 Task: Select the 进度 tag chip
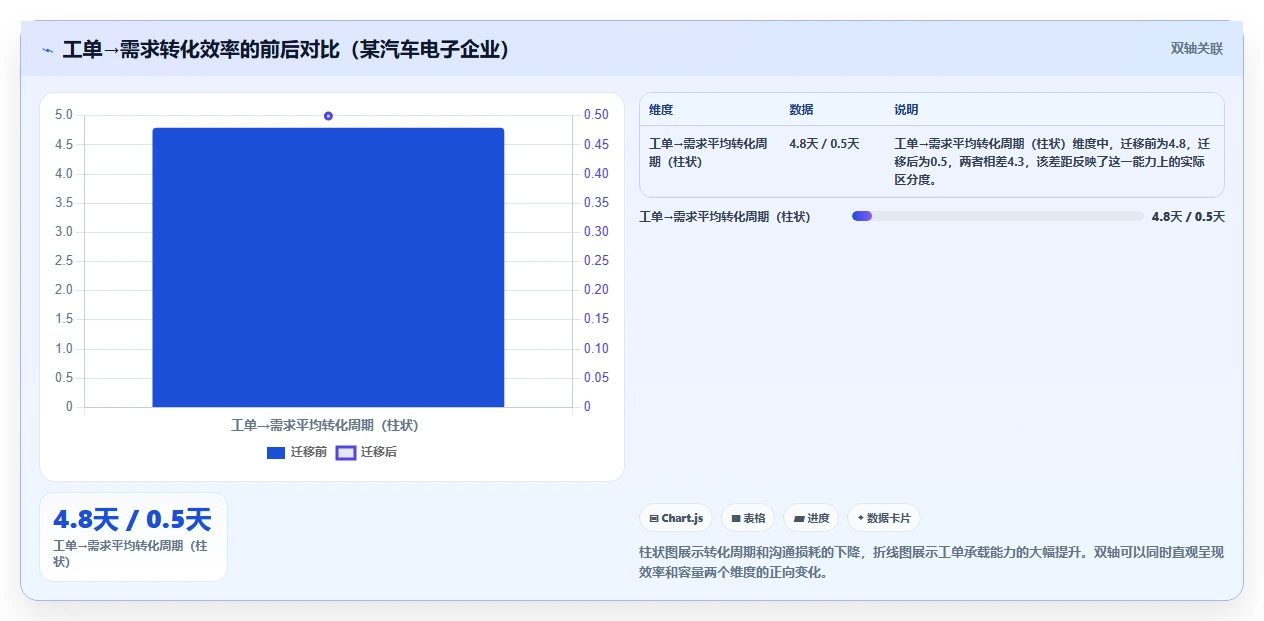(811, 518)
